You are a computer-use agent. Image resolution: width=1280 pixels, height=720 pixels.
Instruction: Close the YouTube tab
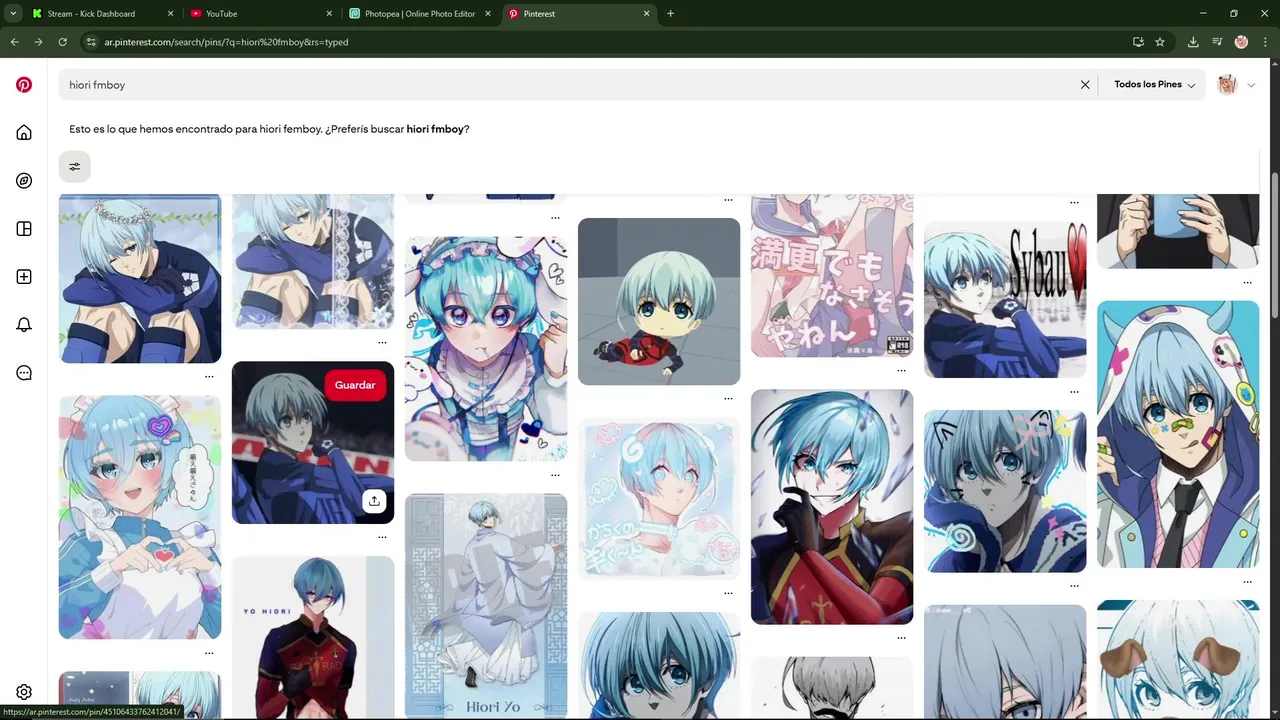point(329,14)
